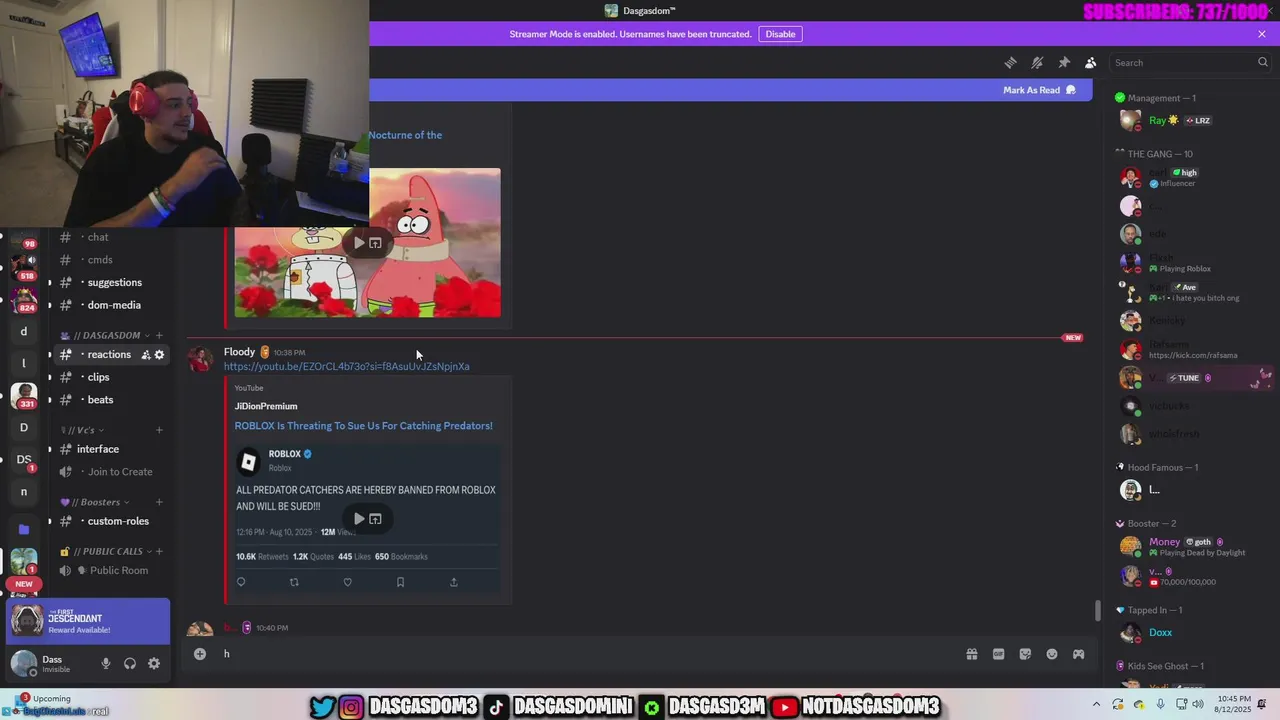Open User Settings gear icon
Screen dimensions: 1280x720
click(x=154, y=663)
